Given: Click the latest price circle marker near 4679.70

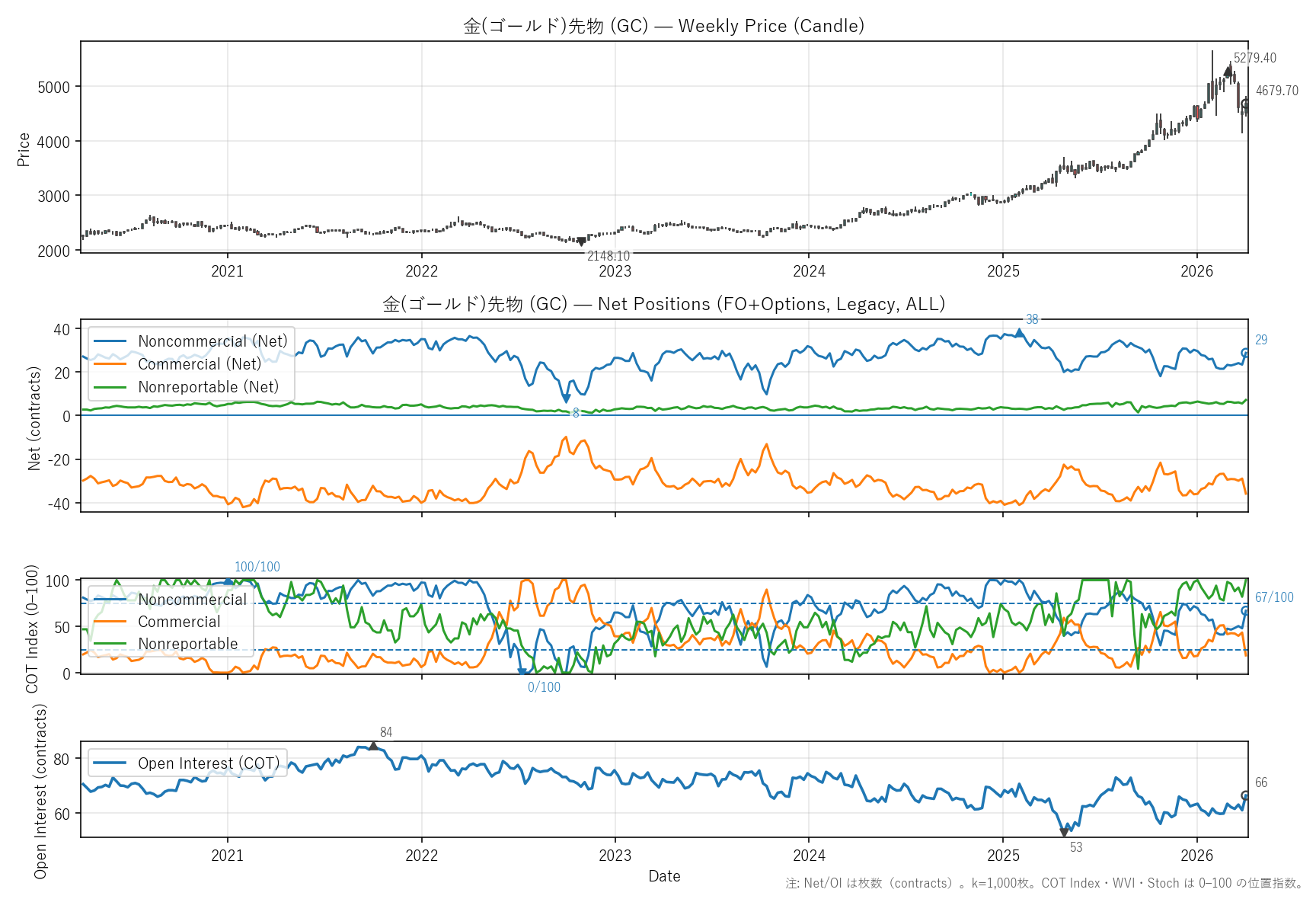Looking at the screenshot, I should tap(1245, 104).
